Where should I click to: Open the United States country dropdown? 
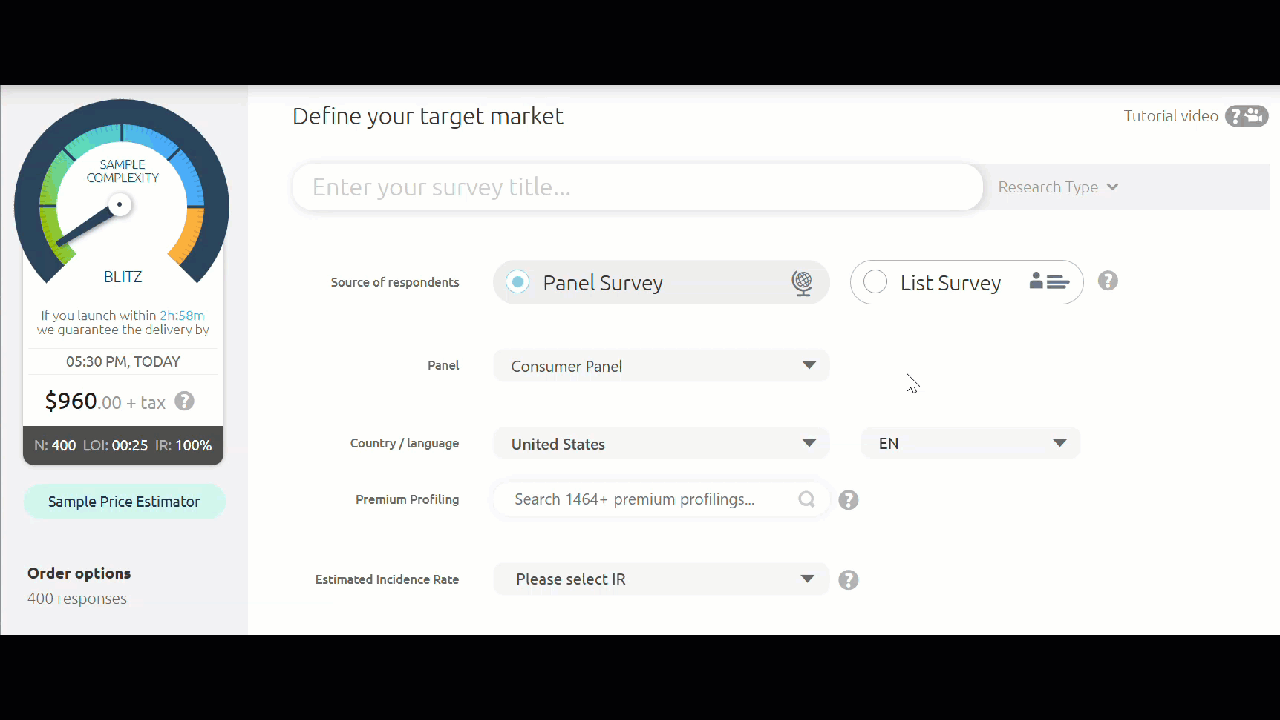(x=662, y=444)
